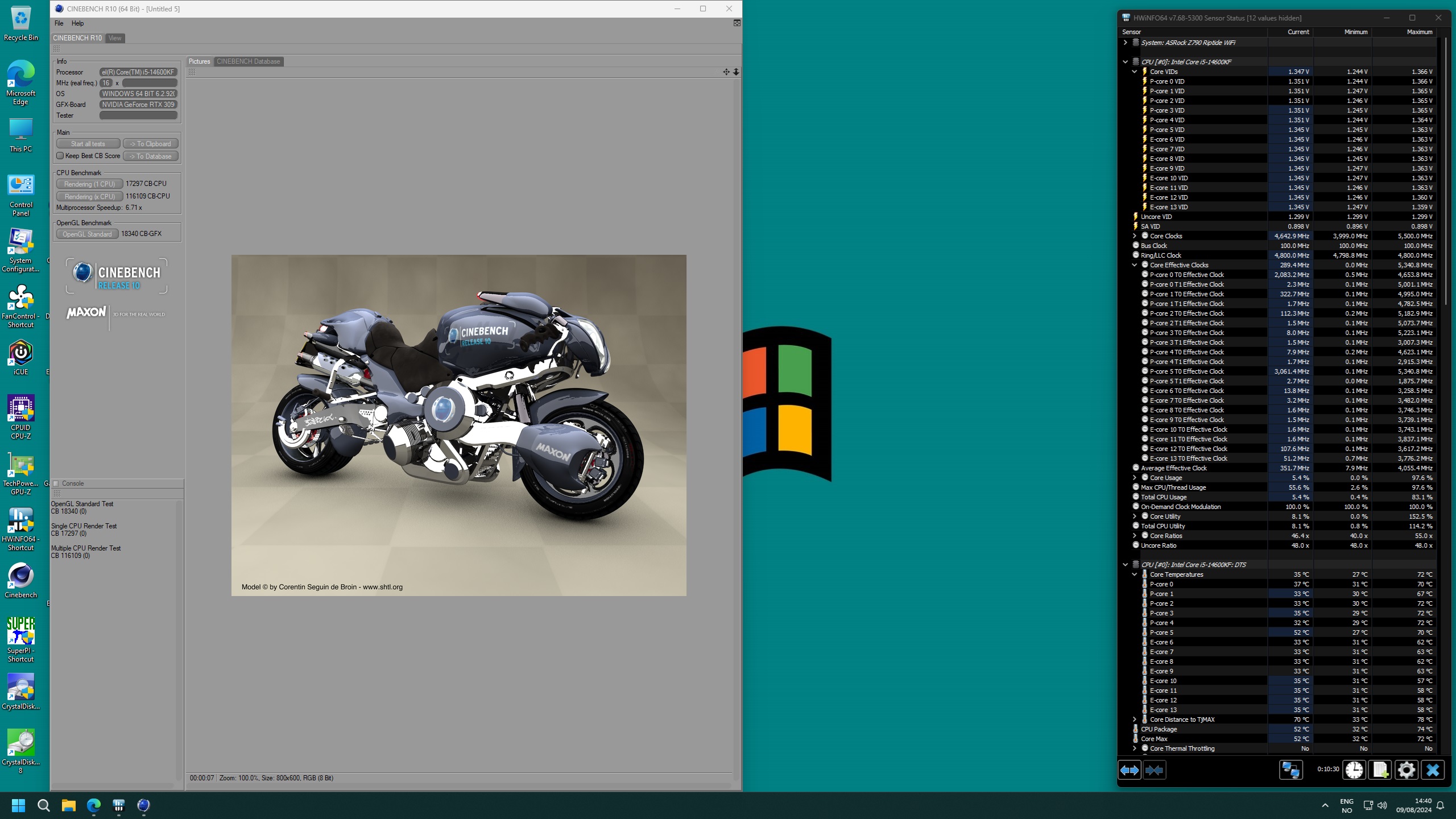Expand the System: ASRock Z790 Riptide WiFi node
The image size is (1456, 819).
[x=1125, y=43]
